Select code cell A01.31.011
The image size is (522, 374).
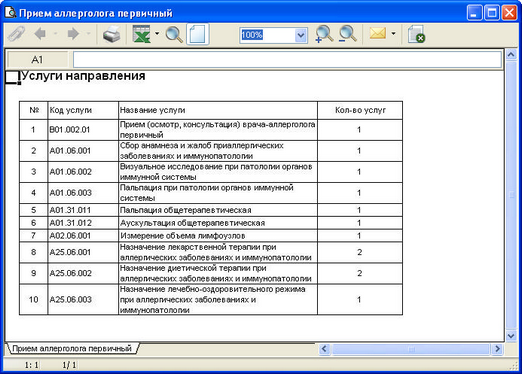[x=83, y=210]
